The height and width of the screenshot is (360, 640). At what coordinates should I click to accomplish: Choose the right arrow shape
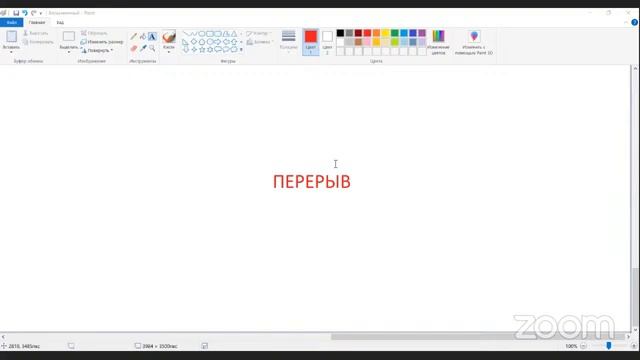[218, 42]
